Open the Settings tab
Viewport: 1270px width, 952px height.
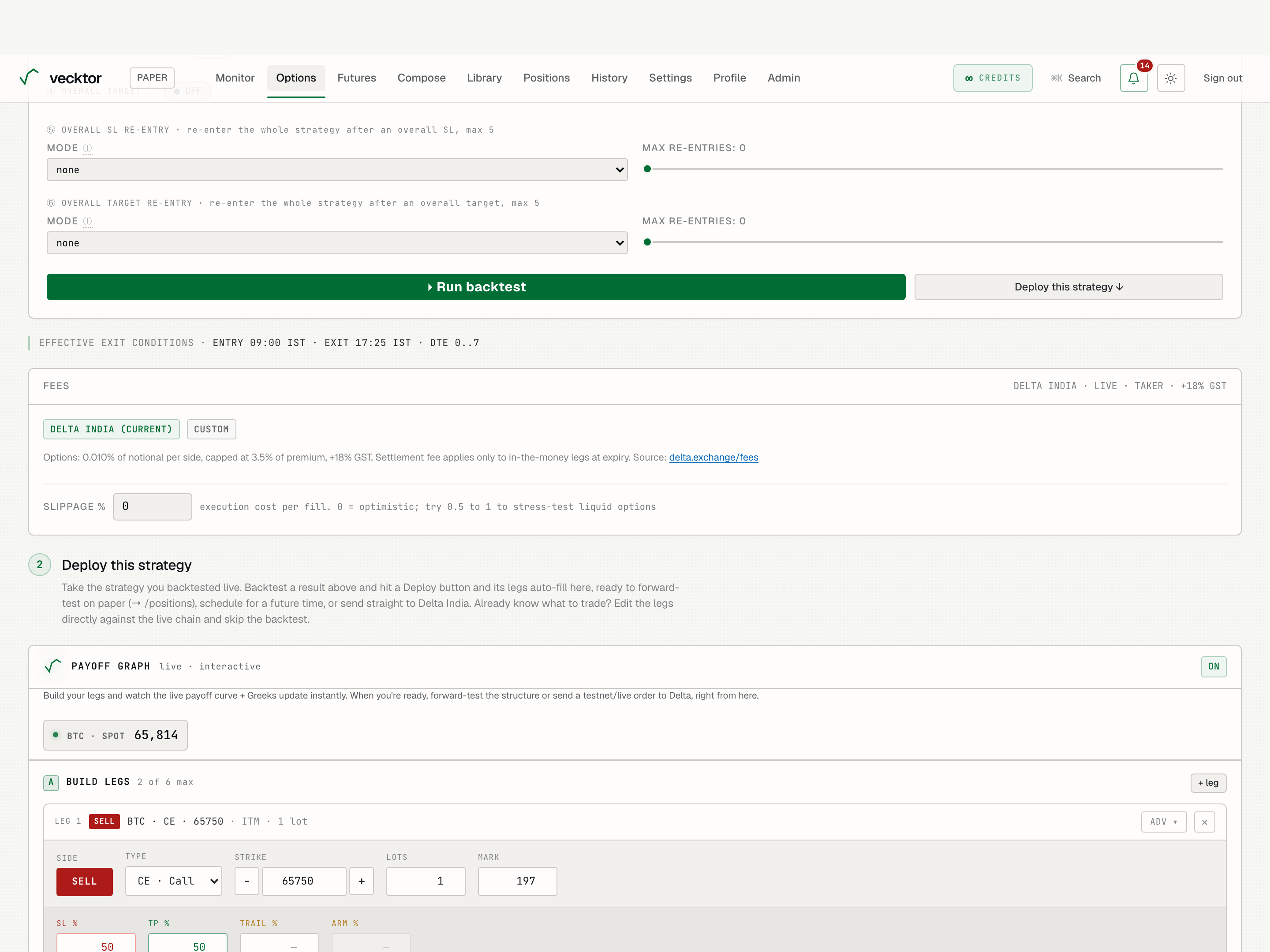670,78
